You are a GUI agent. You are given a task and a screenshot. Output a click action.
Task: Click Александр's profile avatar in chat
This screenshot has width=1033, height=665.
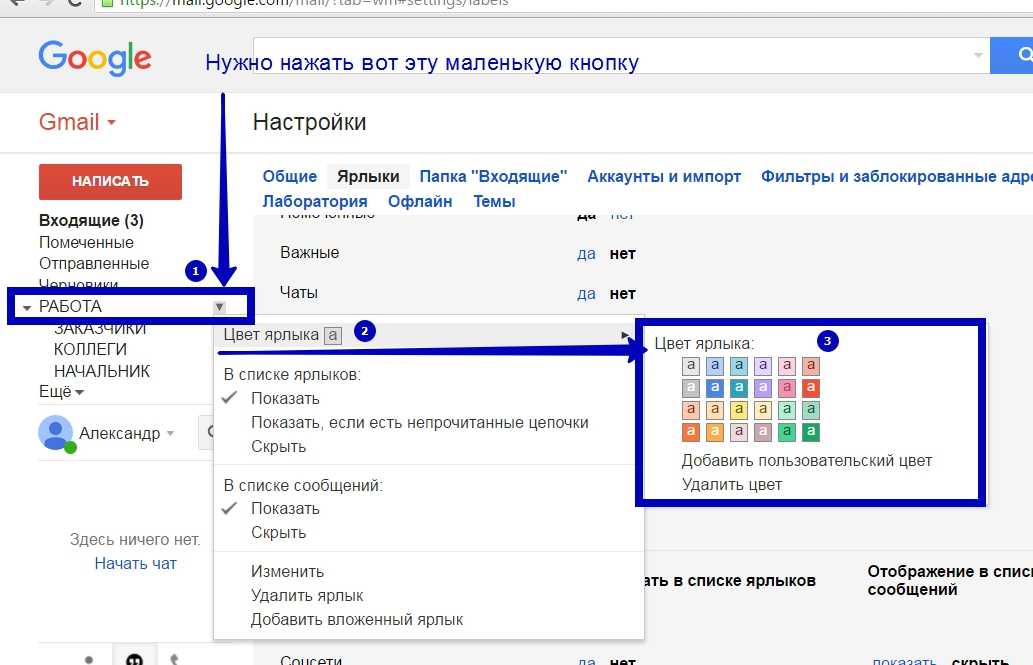(x=55, y=433)
